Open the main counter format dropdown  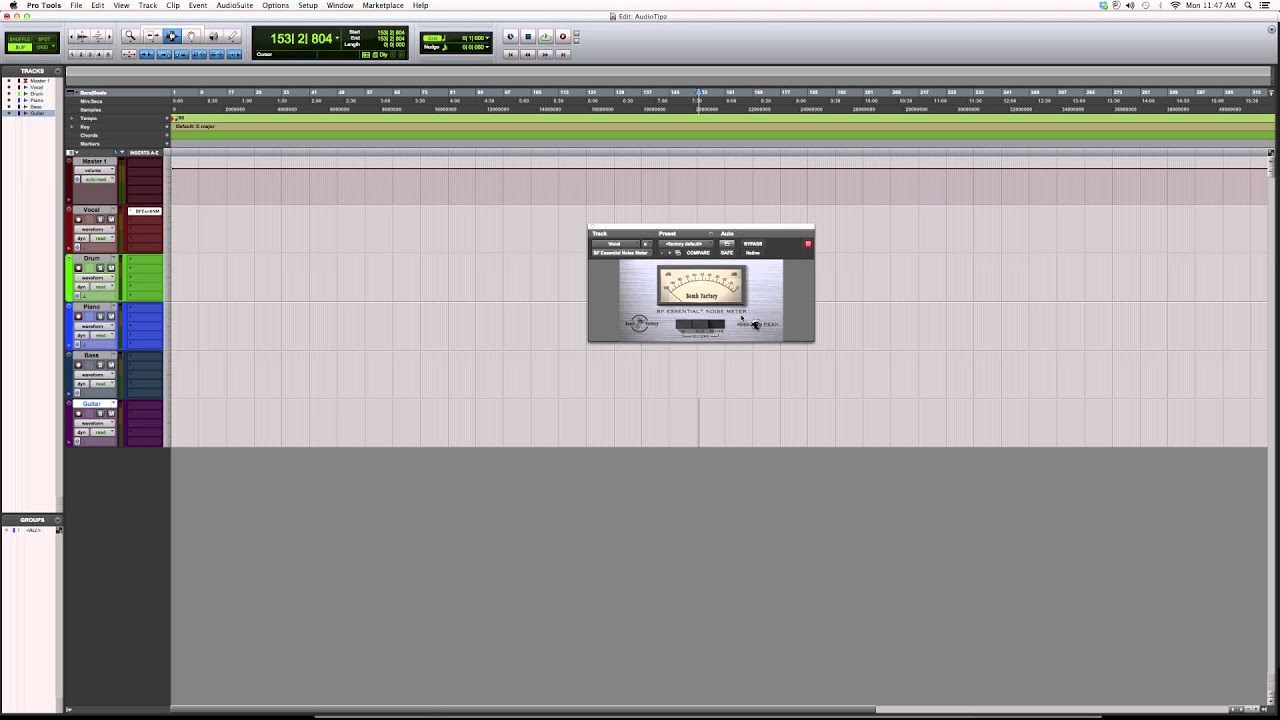[337, 38]
